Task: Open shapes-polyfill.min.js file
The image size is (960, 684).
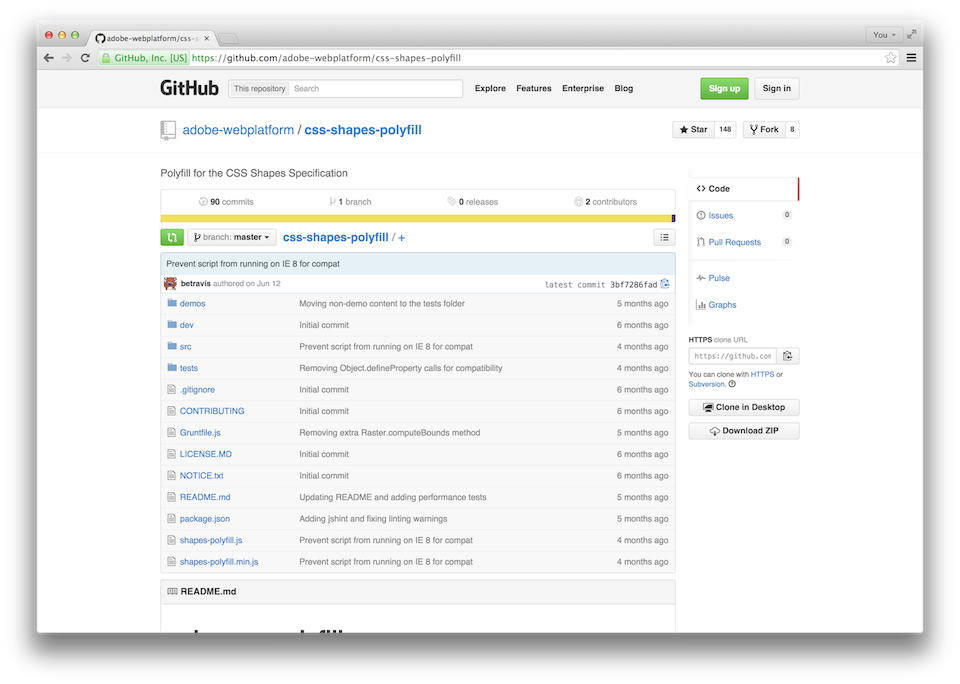Action: coord(219,562)
